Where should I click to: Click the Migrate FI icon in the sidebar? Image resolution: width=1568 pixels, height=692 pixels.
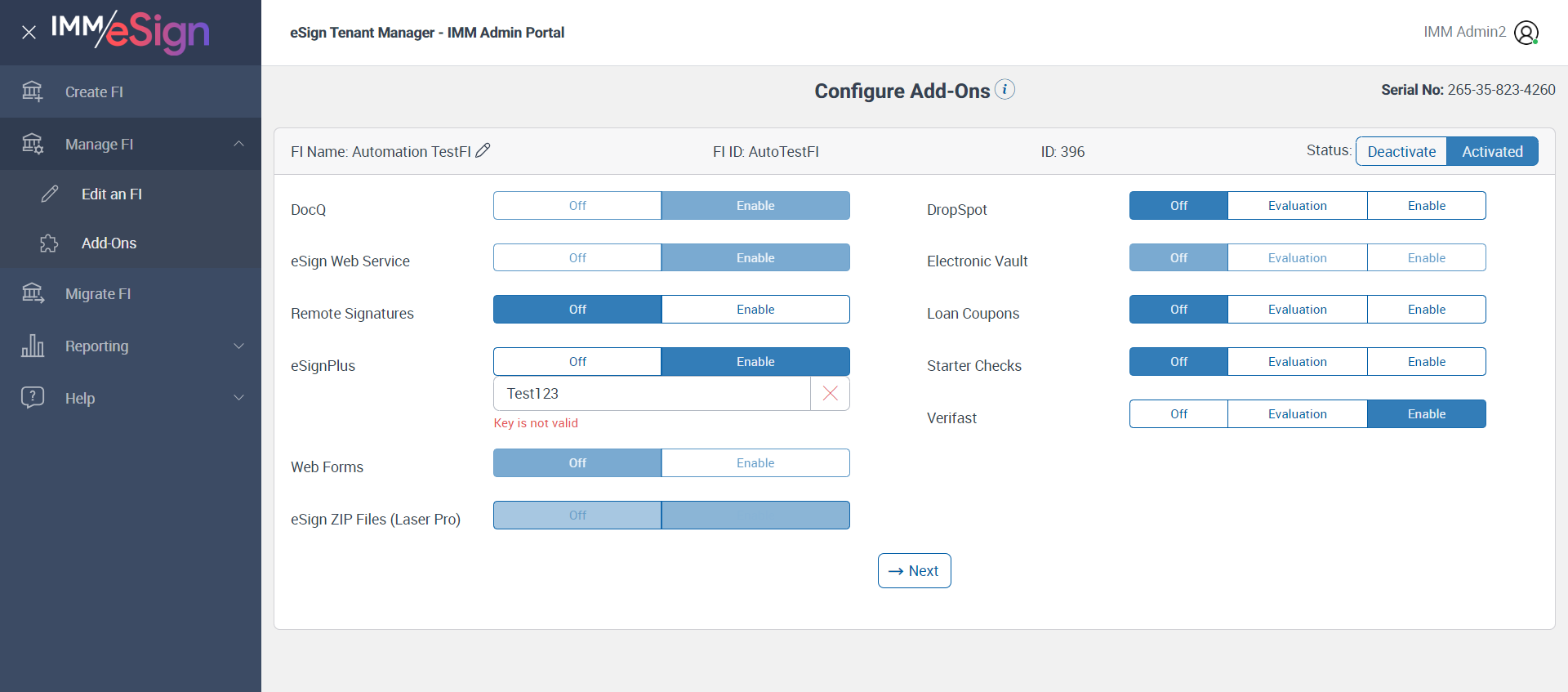point(33,293)
